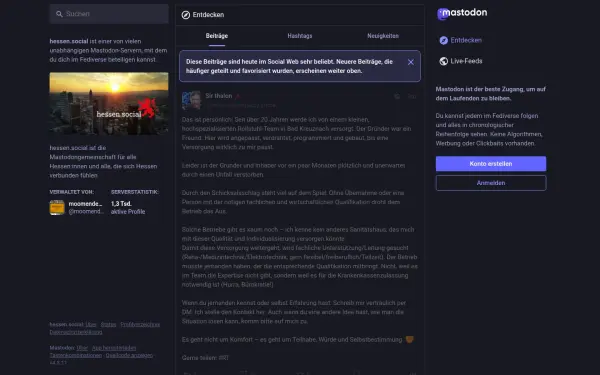600x375 pixels.
Task: Open the Neuigkeiten tab
Action: pos(383,36)
